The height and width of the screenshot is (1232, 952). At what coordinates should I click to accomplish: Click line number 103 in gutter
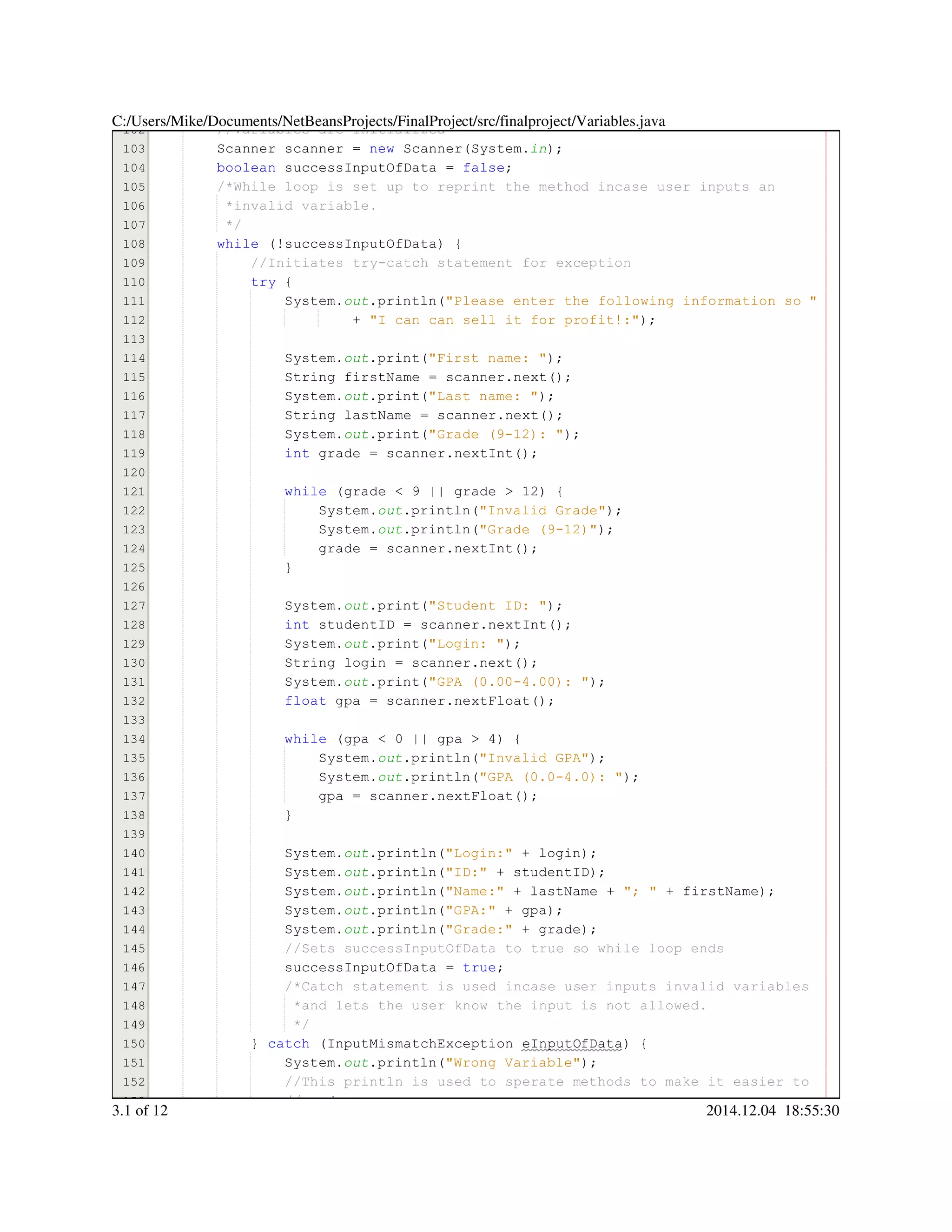coord(134,149)
